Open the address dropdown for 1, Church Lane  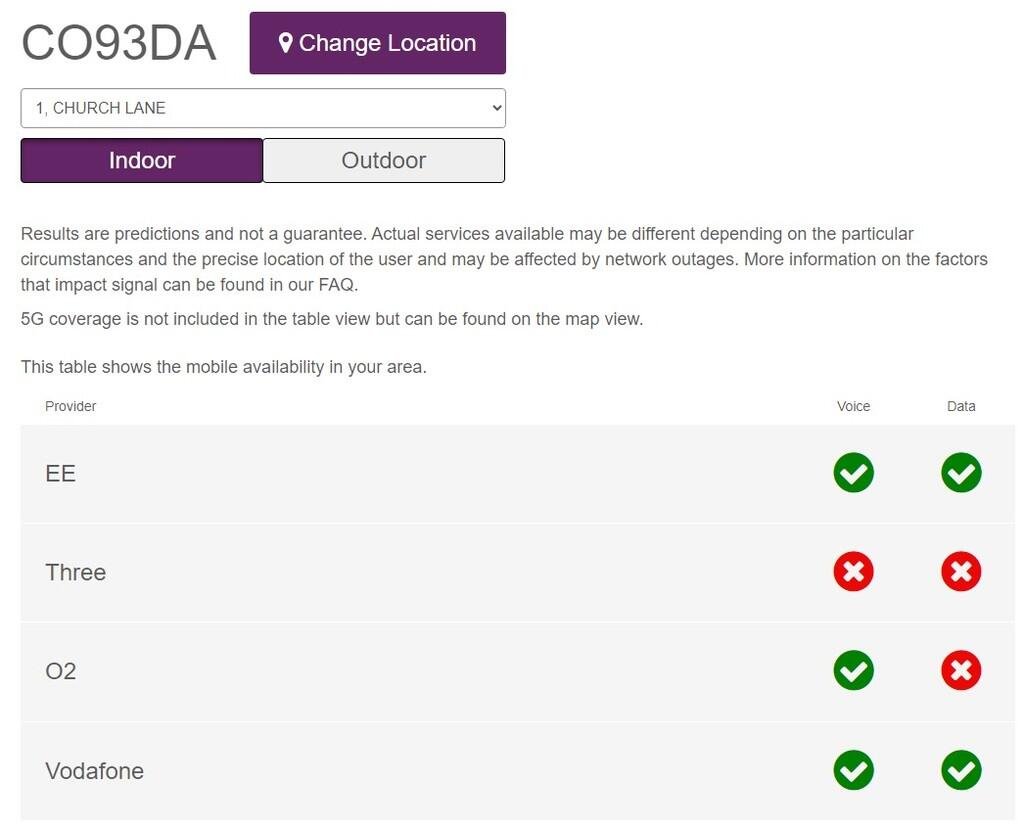pyautogui.click(x=263, y=108)
